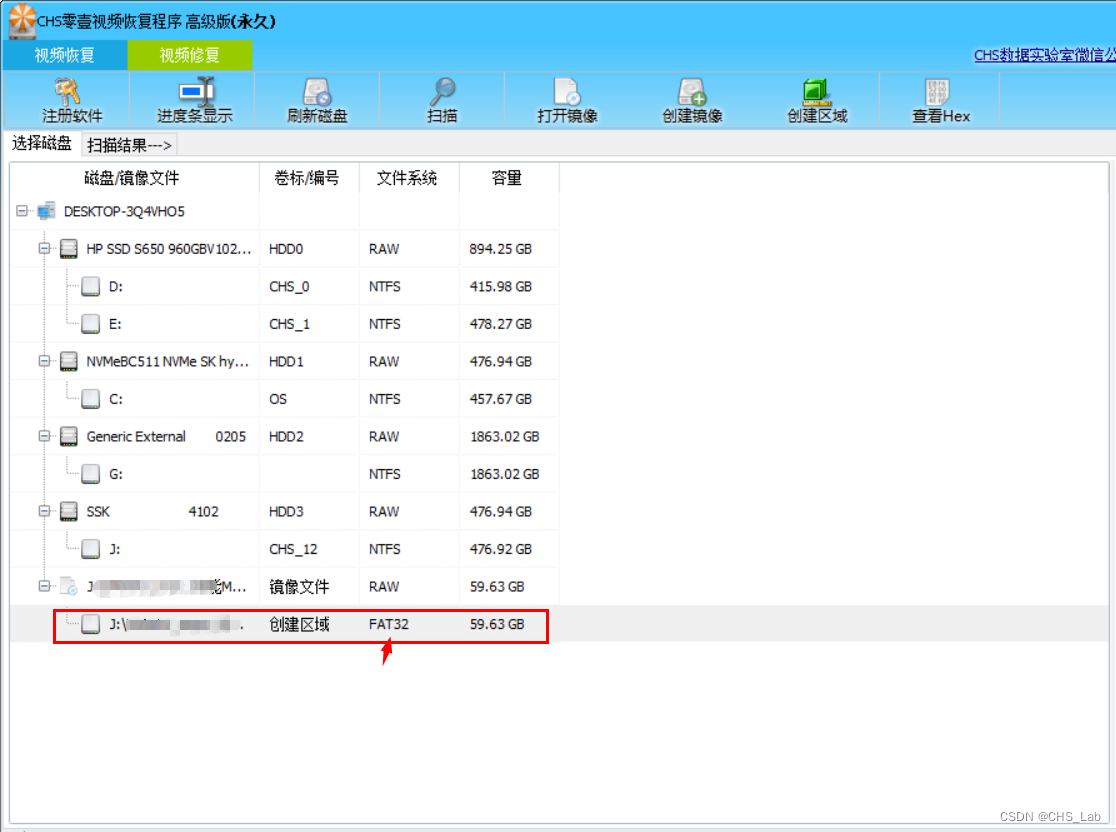This screenshot has width=1116, height=832.
Task: Switch to the 视频恢复 tab
Action: point(65,56)
